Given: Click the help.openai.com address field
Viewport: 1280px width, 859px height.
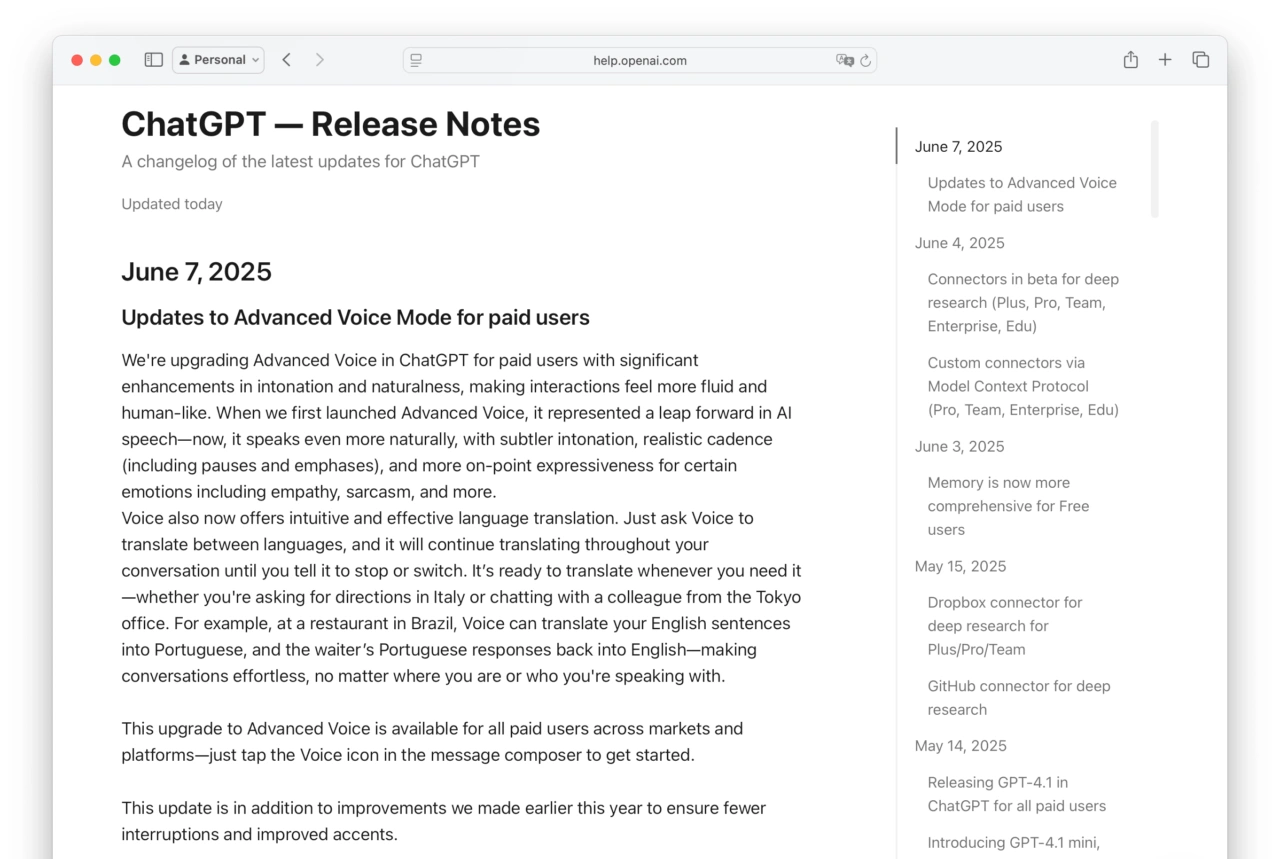Looking at the screenshot, I should coord(640,60).
